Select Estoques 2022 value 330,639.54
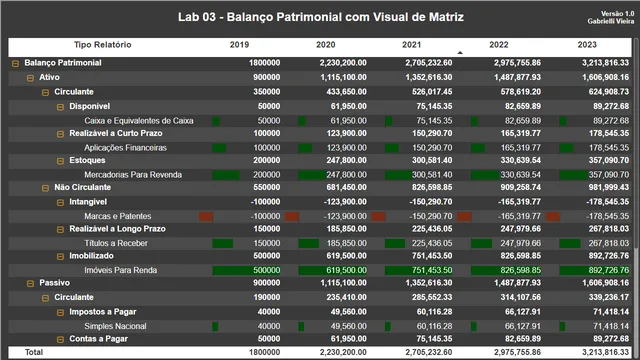Viewport: 640px width, 360px height. click(520, 160)
